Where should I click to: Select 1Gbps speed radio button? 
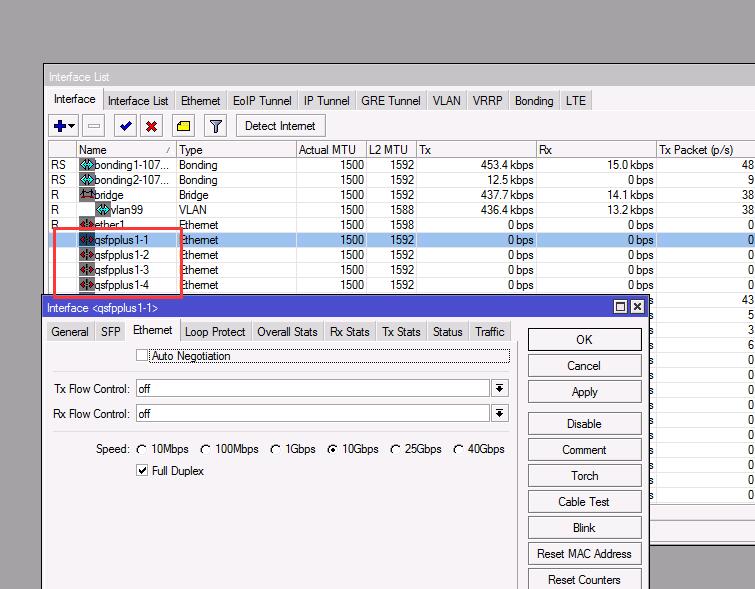pyautogui.click(x=275, y=449)
